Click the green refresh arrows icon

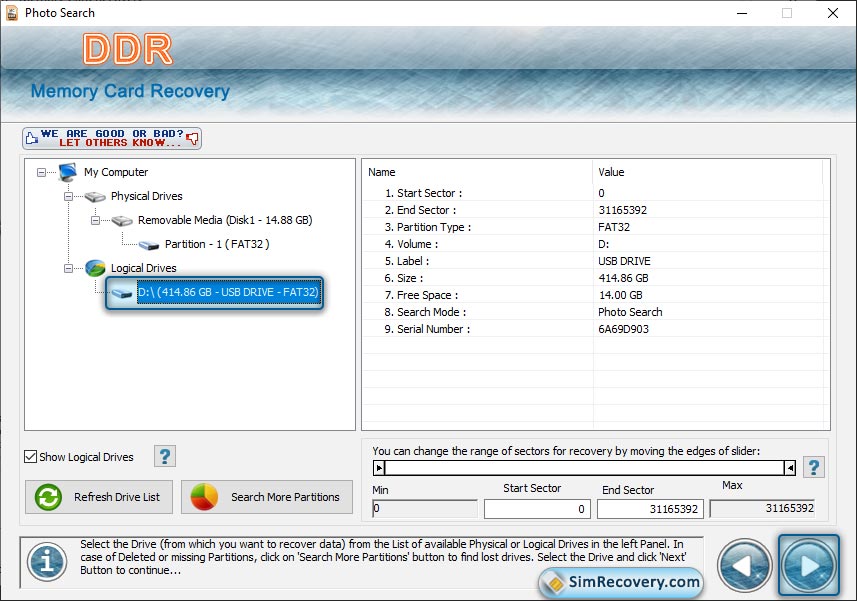click(48, 497)
